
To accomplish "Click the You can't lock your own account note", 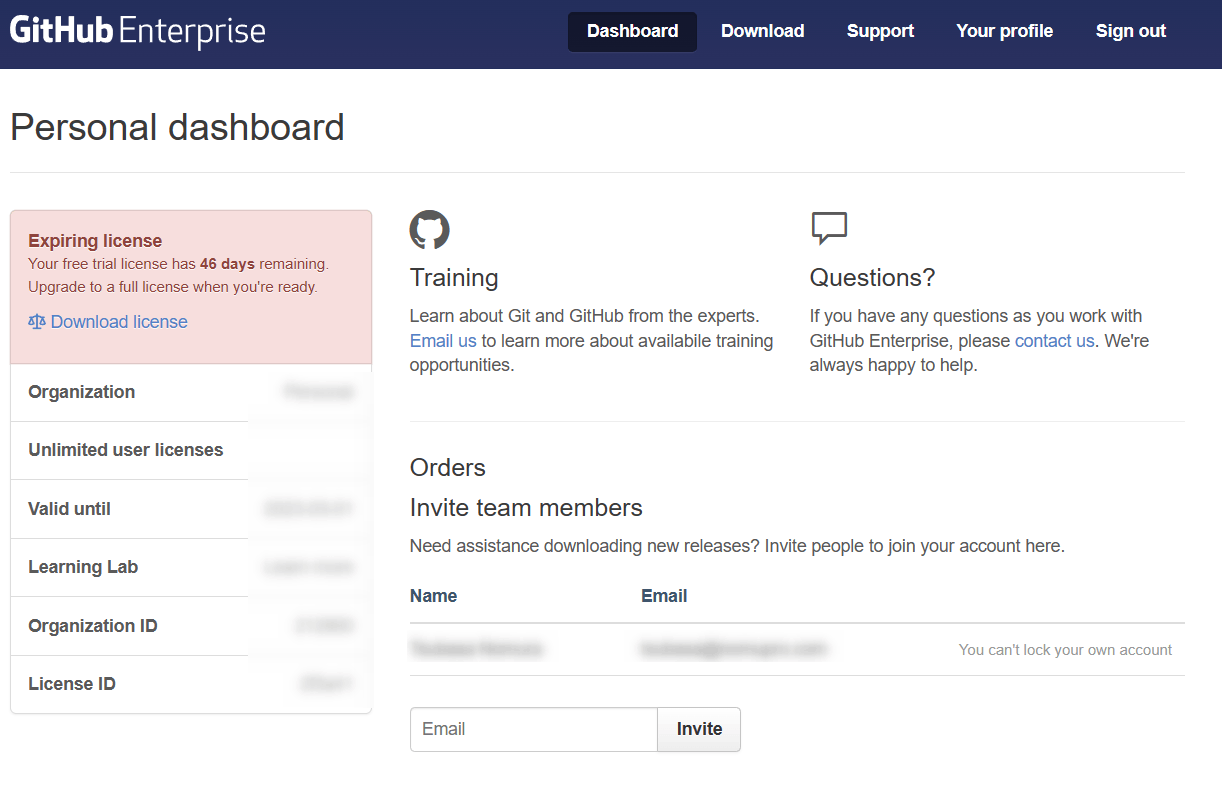I will pos(1065,650).
